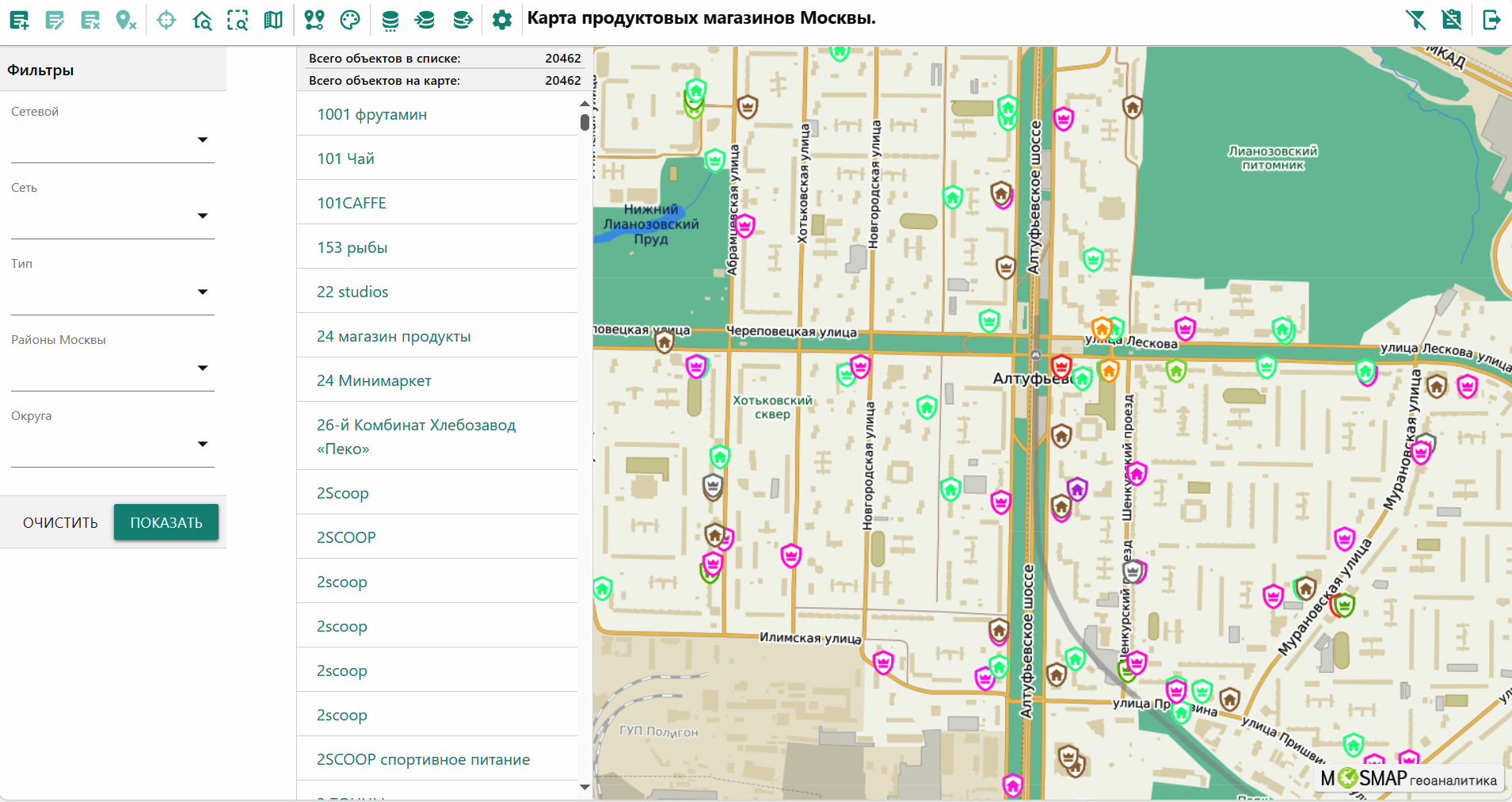The width and height of the screenshot is (1512, 802).
Task: Select the area search selection tool
Action: point(238,20)
